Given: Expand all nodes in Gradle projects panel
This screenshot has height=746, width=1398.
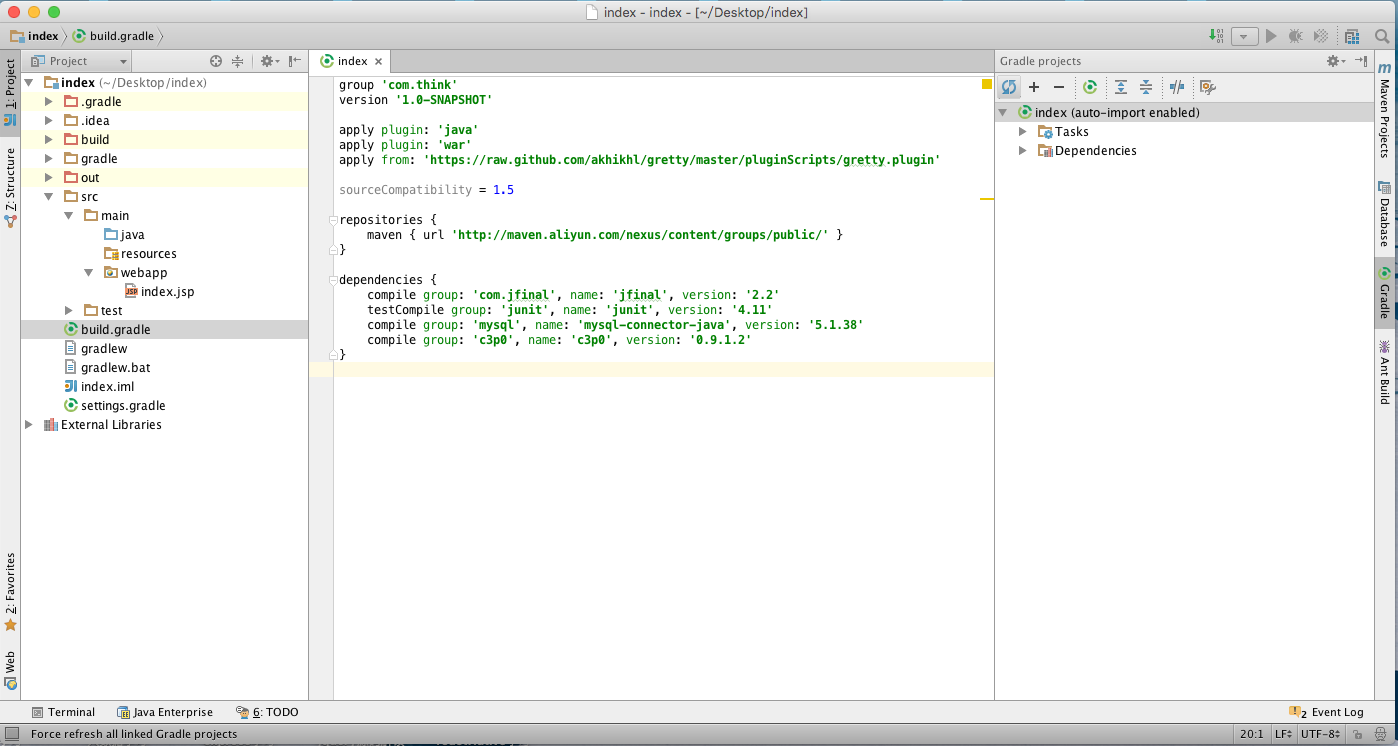Looking at the screenshot, I should point(1121,87).
